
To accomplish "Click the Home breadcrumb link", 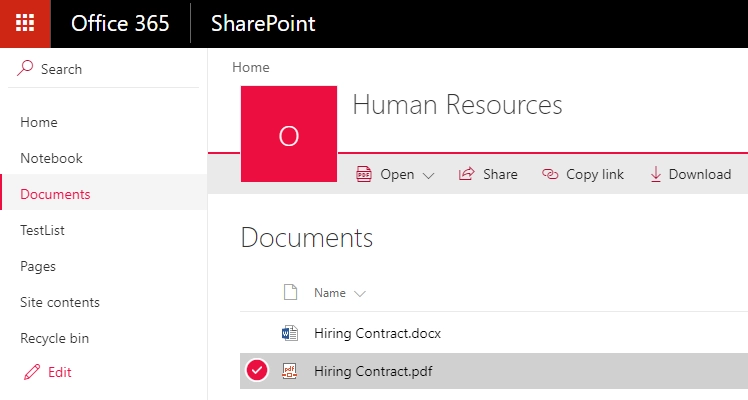I will tap(250, 67).
